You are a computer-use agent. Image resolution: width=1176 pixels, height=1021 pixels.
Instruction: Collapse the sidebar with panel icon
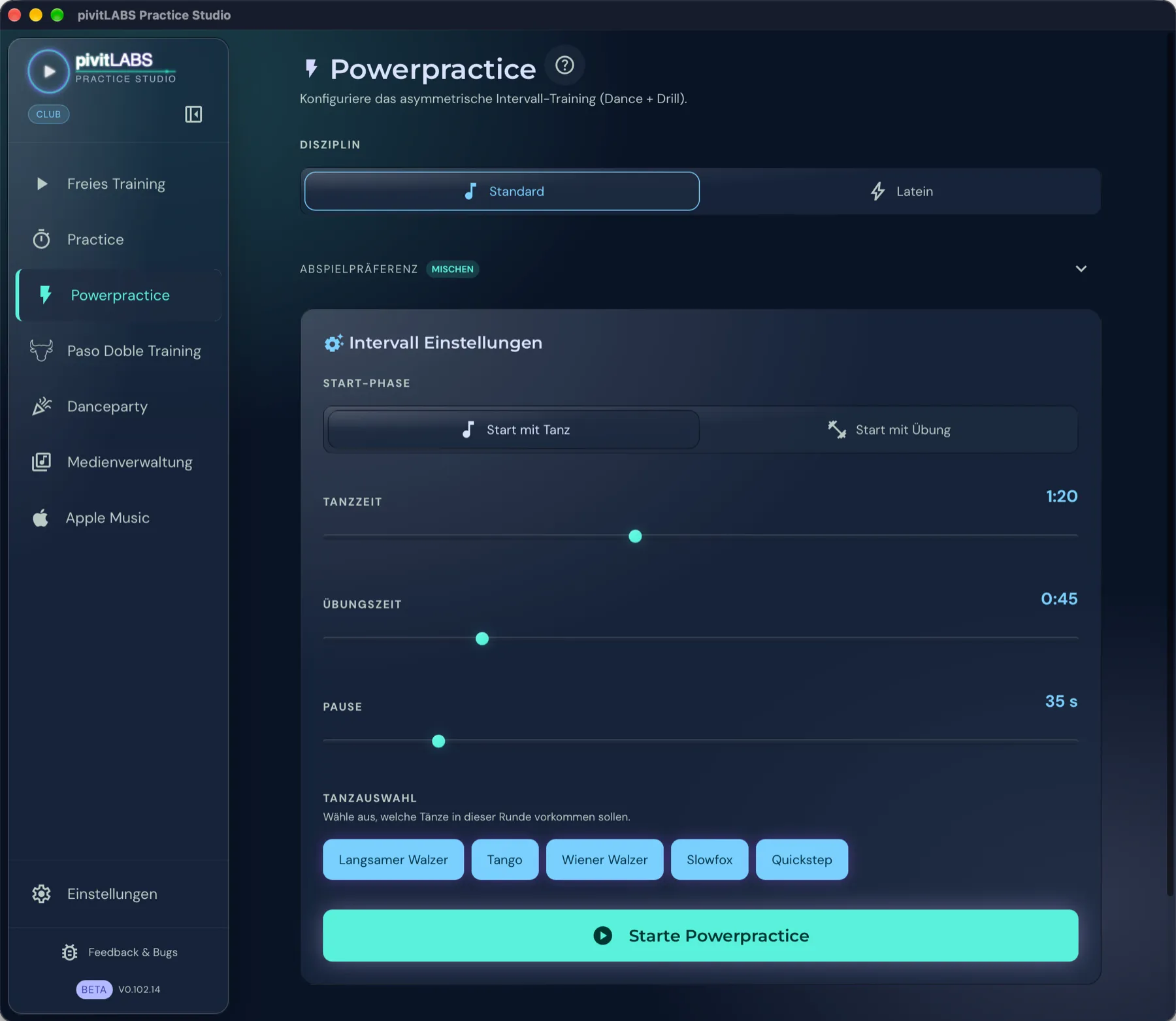[193, 114]
